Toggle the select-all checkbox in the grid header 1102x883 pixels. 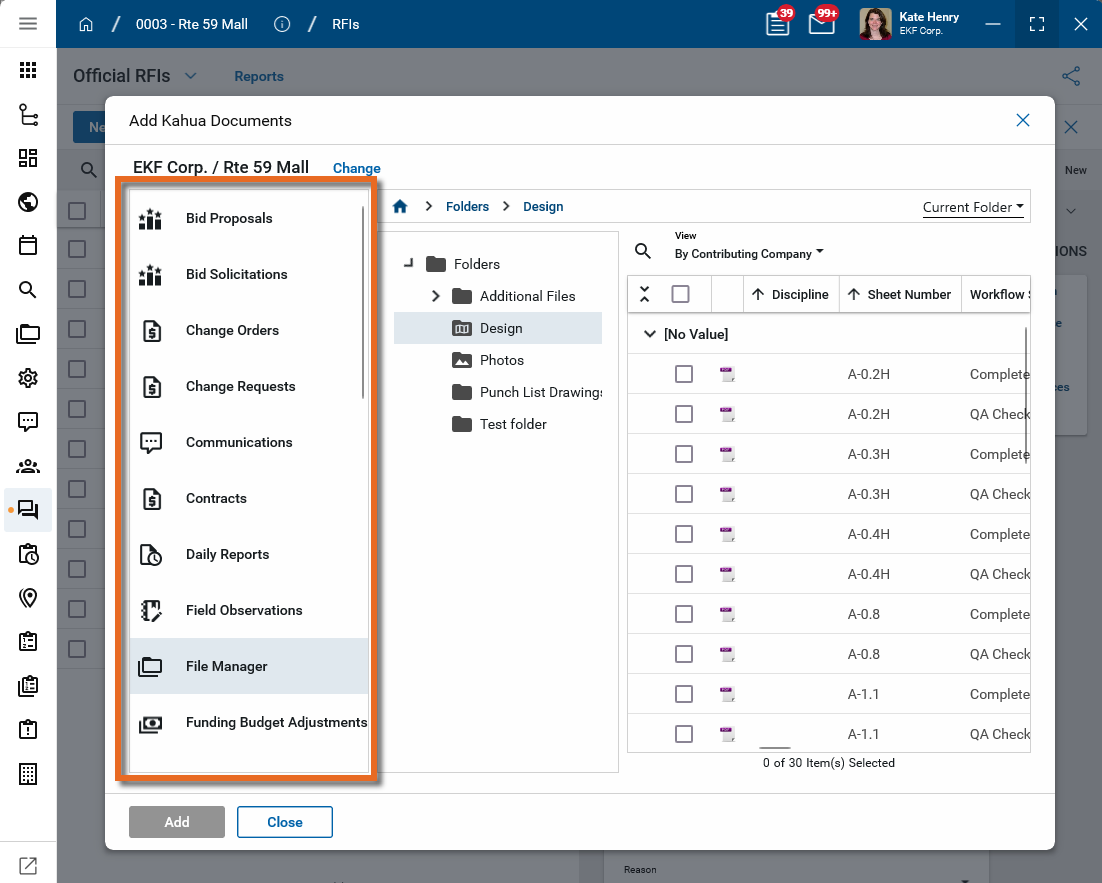680,294
